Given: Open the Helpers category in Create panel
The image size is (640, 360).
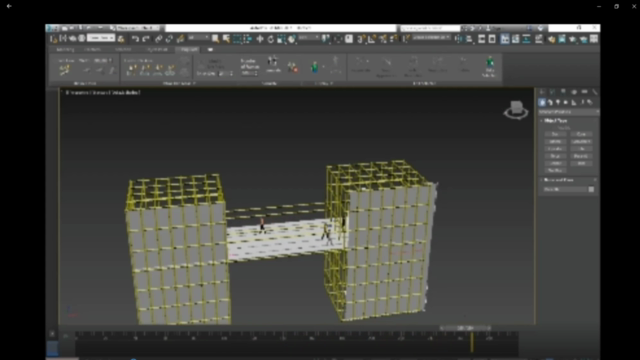Looking at the screenshot, I should click(574, 102).
